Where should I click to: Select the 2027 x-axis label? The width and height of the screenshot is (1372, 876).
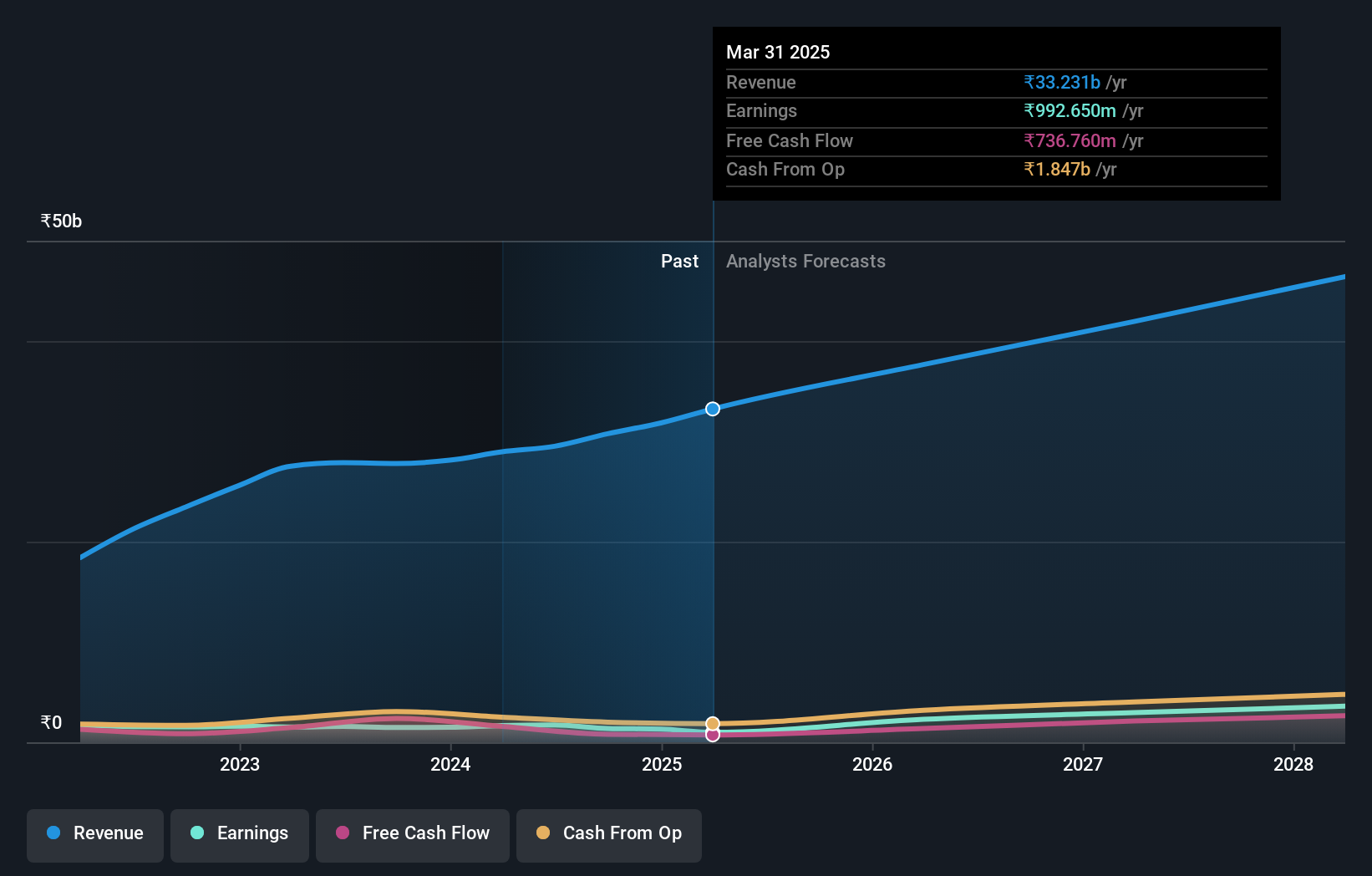click(1083, 764)
